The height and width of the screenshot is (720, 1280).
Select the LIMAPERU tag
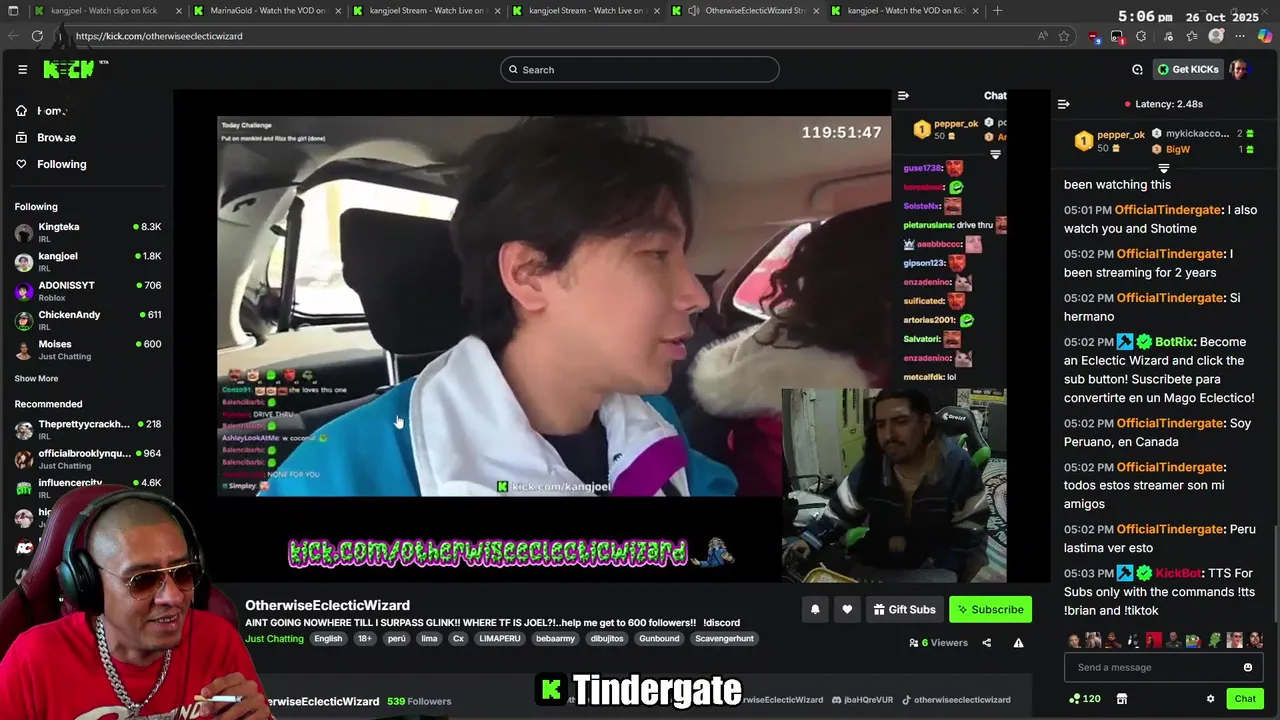[x=499, y=638]
